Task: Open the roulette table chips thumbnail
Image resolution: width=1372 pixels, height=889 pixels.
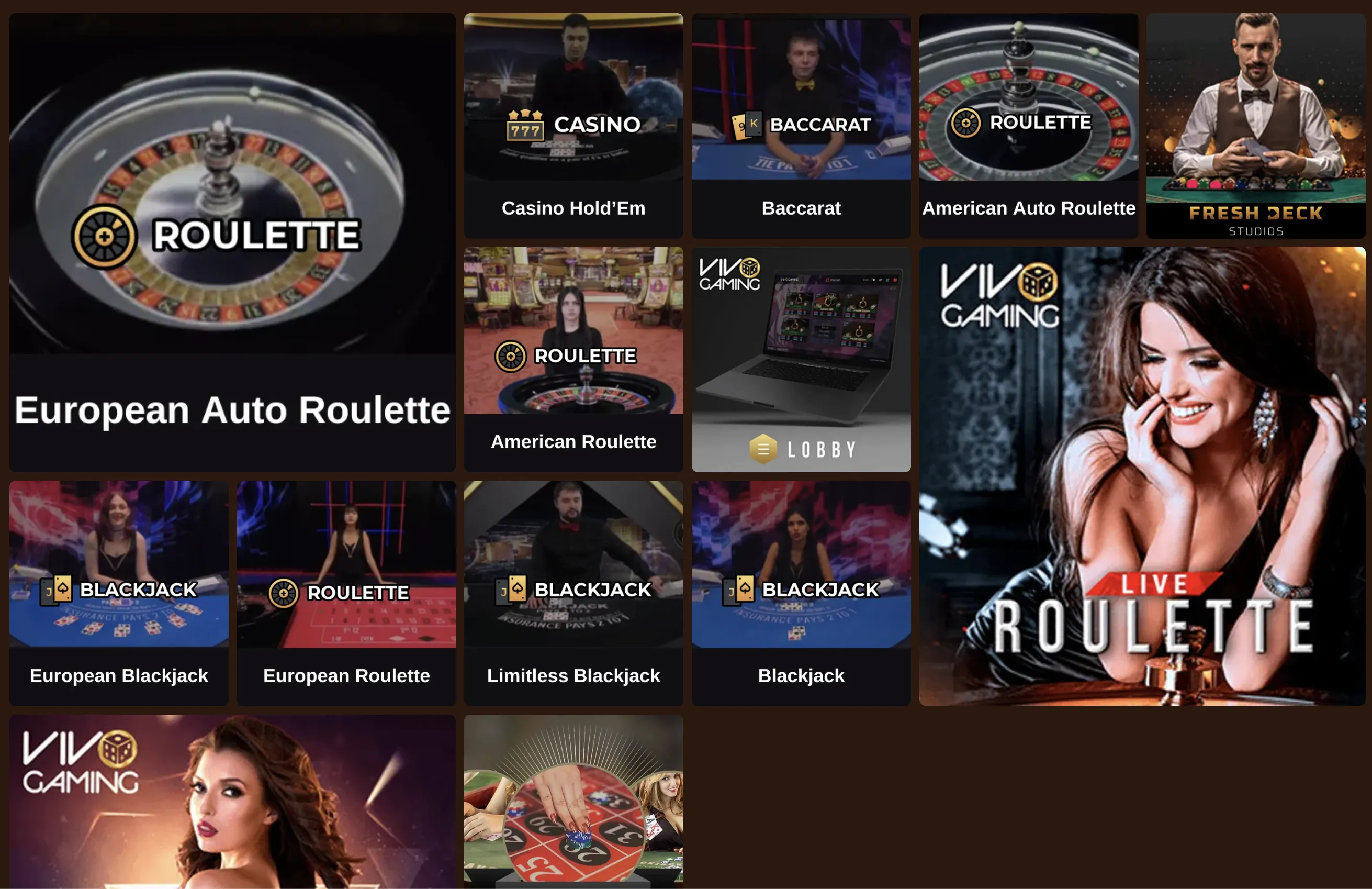Action: pyautogui.click(x=573, y=802)
